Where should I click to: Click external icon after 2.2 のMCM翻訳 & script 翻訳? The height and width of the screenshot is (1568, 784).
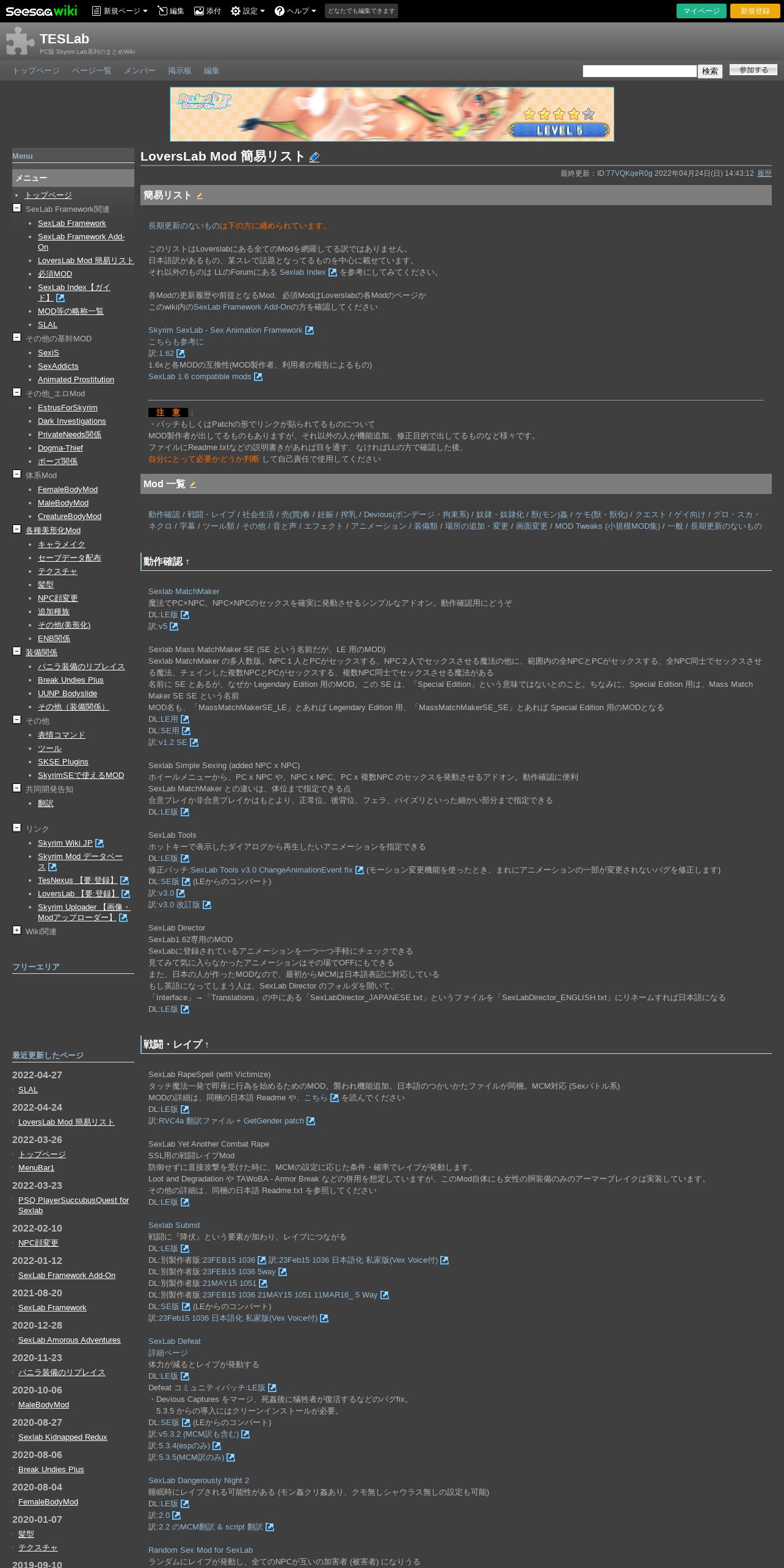click(x=270, y=1527)
